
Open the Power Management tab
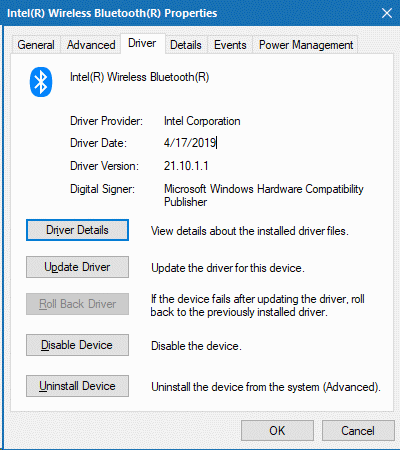pyautogui.click(x=306, y=45)
